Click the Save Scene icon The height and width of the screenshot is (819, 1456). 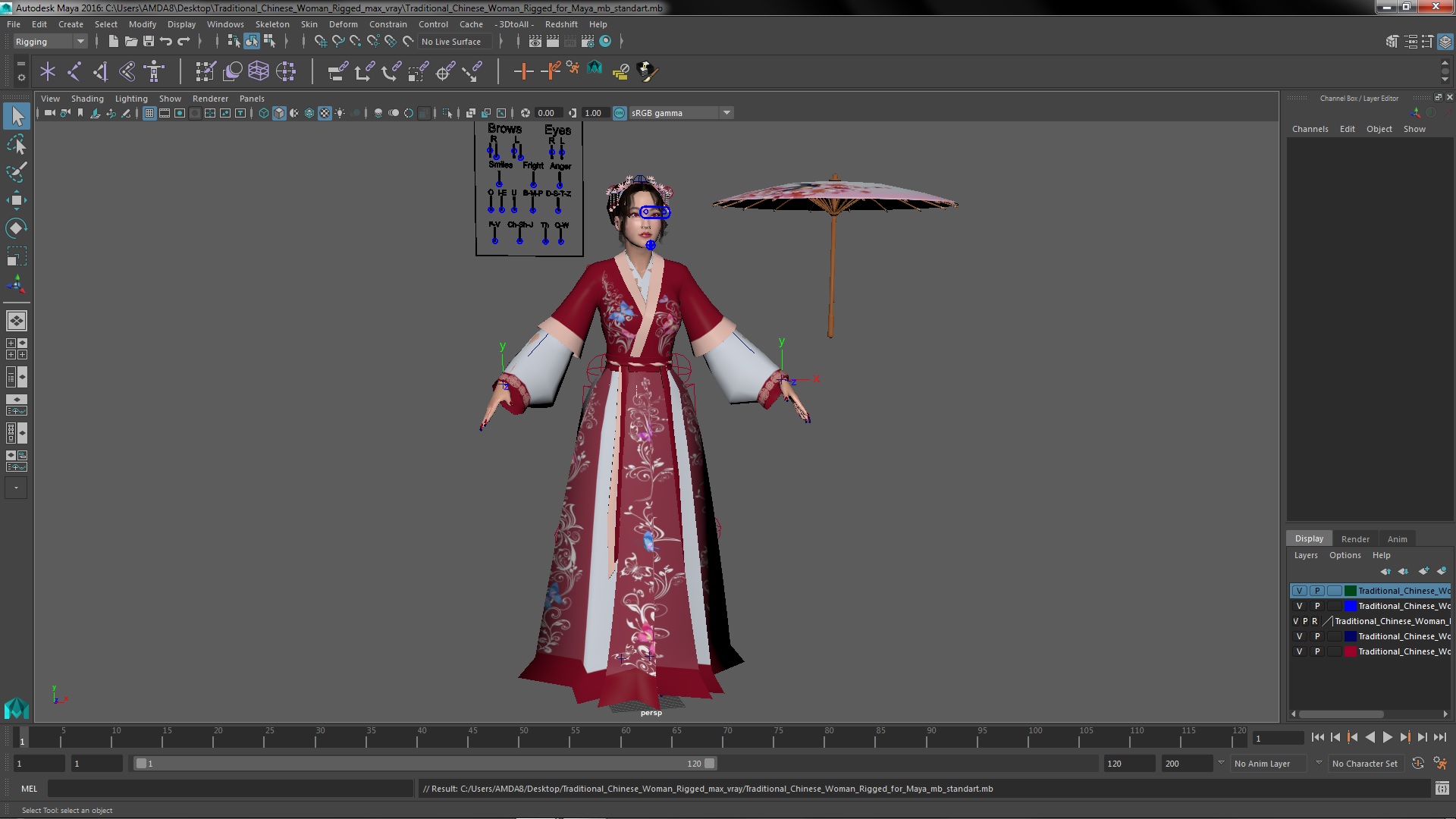tap(149, 42)
